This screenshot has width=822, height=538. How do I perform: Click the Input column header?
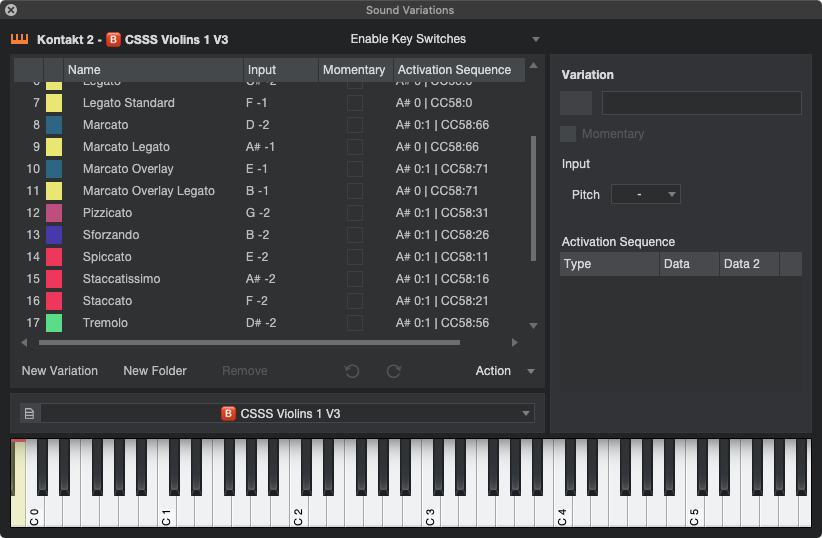281,70
